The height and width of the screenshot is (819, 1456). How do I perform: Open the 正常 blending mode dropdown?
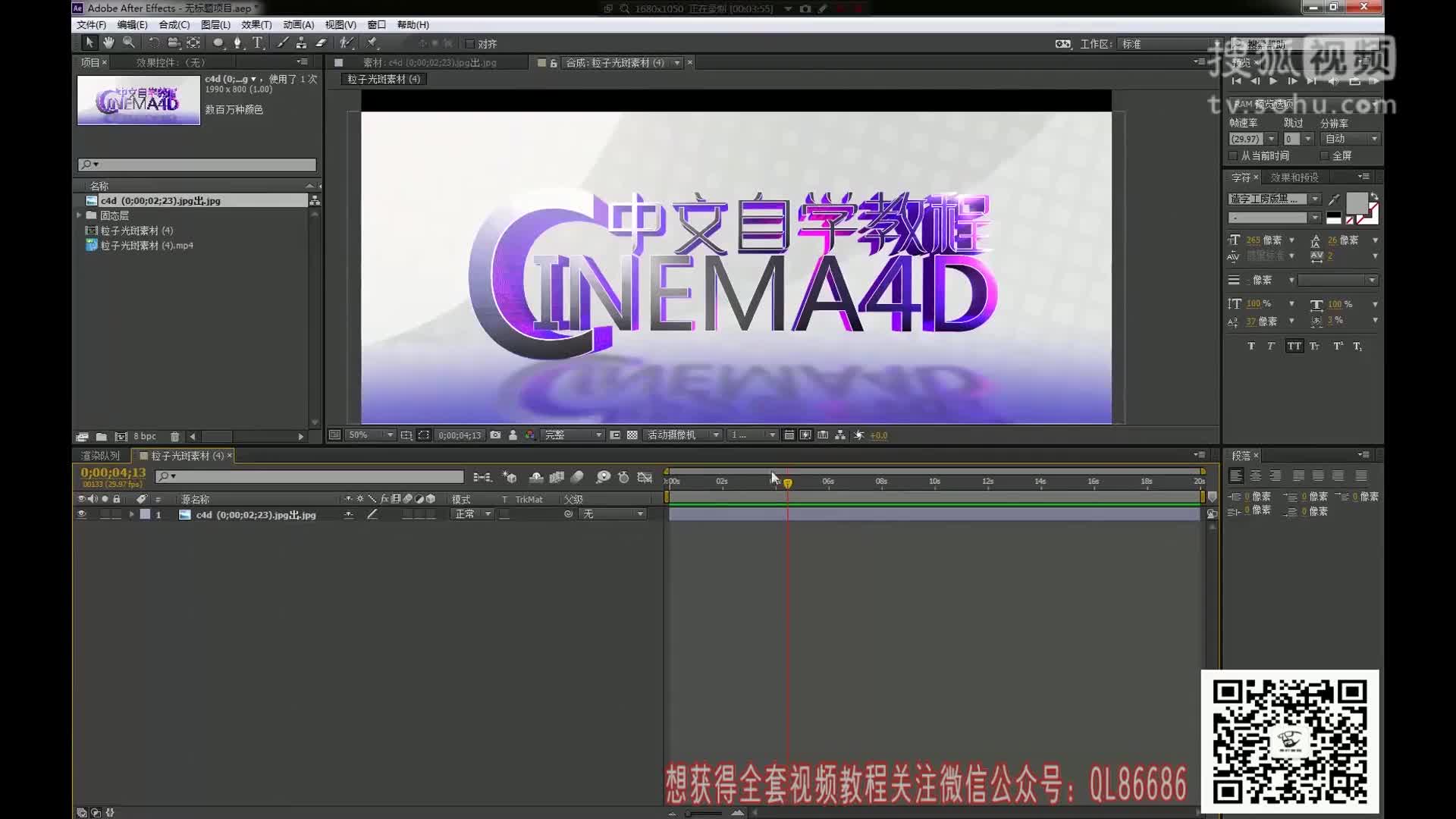[x=472, y=514]
